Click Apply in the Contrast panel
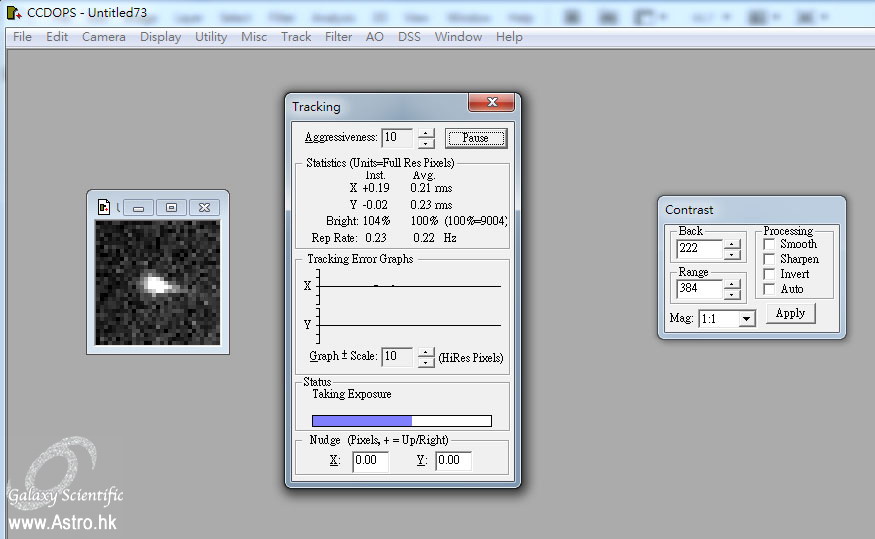 point(790,313)
